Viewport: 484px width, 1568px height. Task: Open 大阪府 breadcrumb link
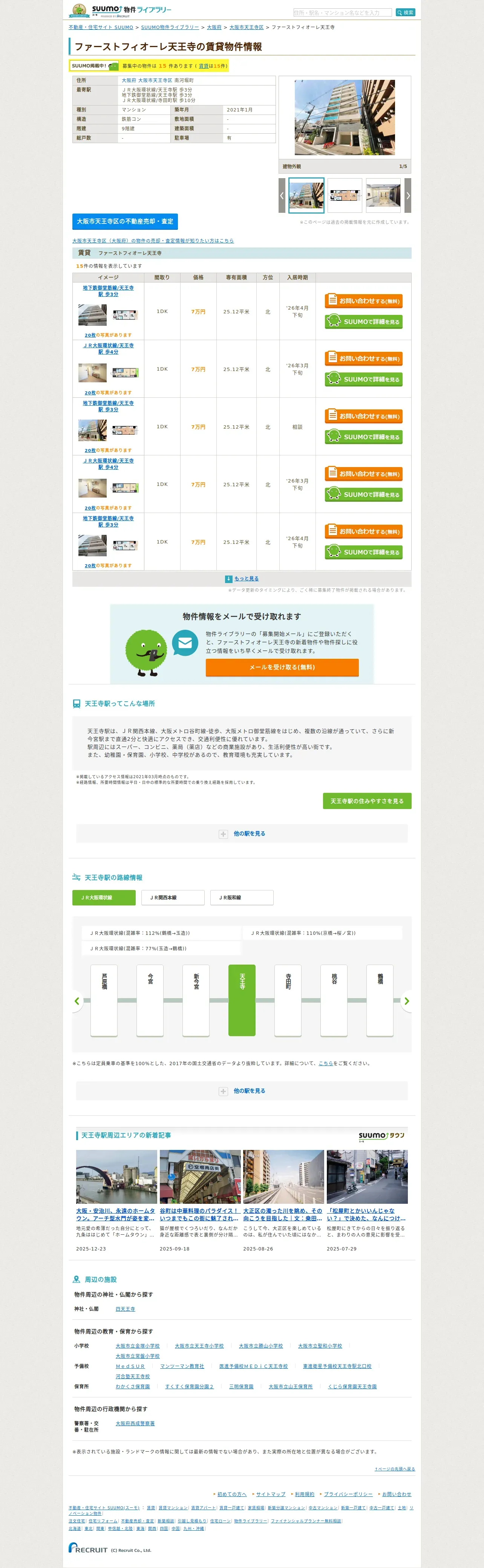click(214, 27)
